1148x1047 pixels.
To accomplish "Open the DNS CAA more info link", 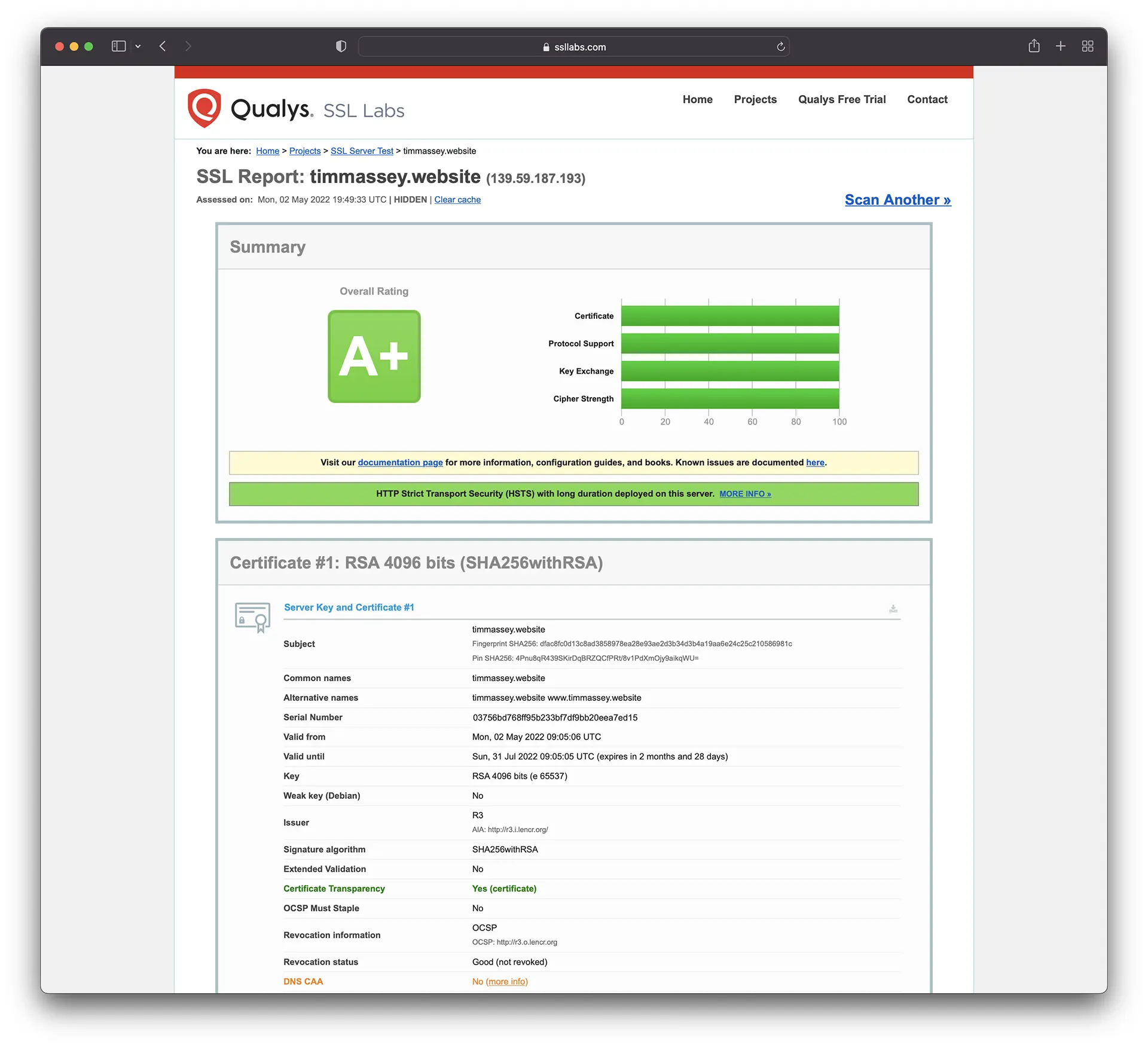I will (x=506, y=982).
